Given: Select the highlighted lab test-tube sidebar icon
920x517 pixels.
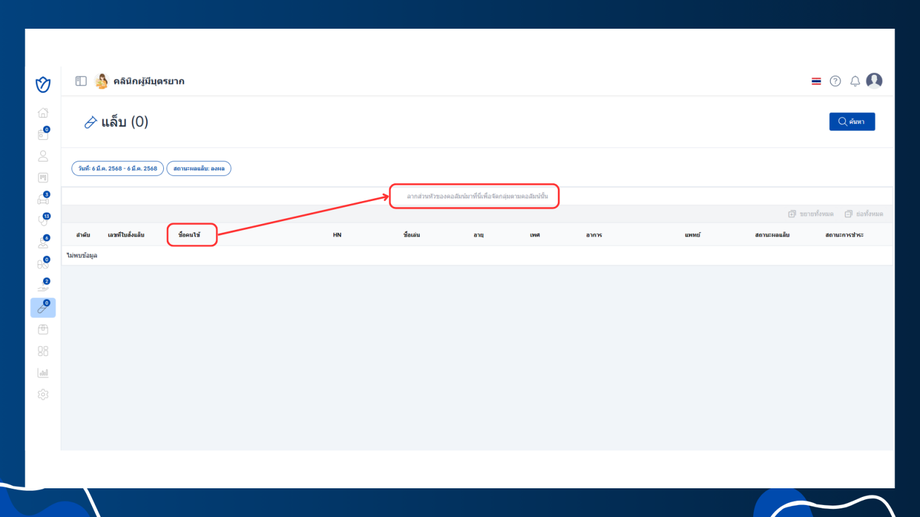Looking at the screenshot, I should coord(43,308).
